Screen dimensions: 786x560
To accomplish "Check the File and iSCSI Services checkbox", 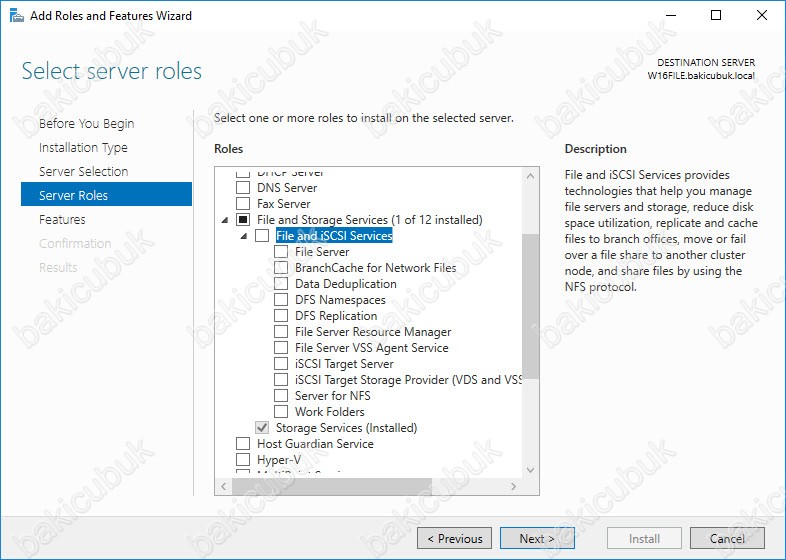I will point(262,236).
